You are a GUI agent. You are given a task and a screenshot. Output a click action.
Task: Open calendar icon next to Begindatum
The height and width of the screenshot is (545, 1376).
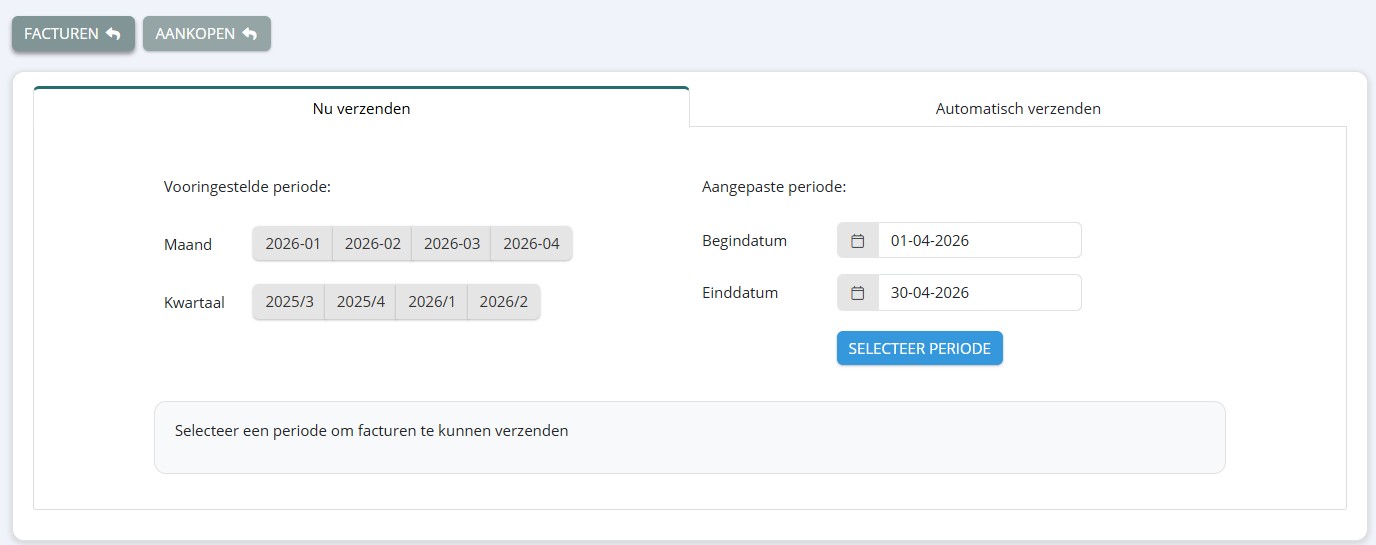857,241
